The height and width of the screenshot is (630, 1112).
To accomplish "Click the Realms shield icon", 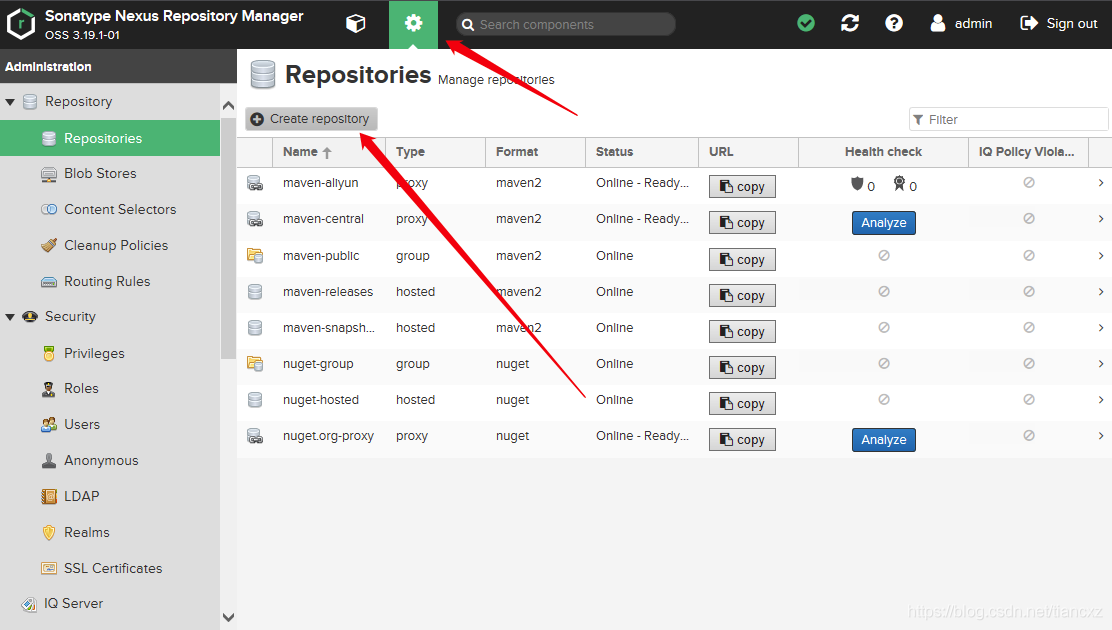I will tap(49, 532).
